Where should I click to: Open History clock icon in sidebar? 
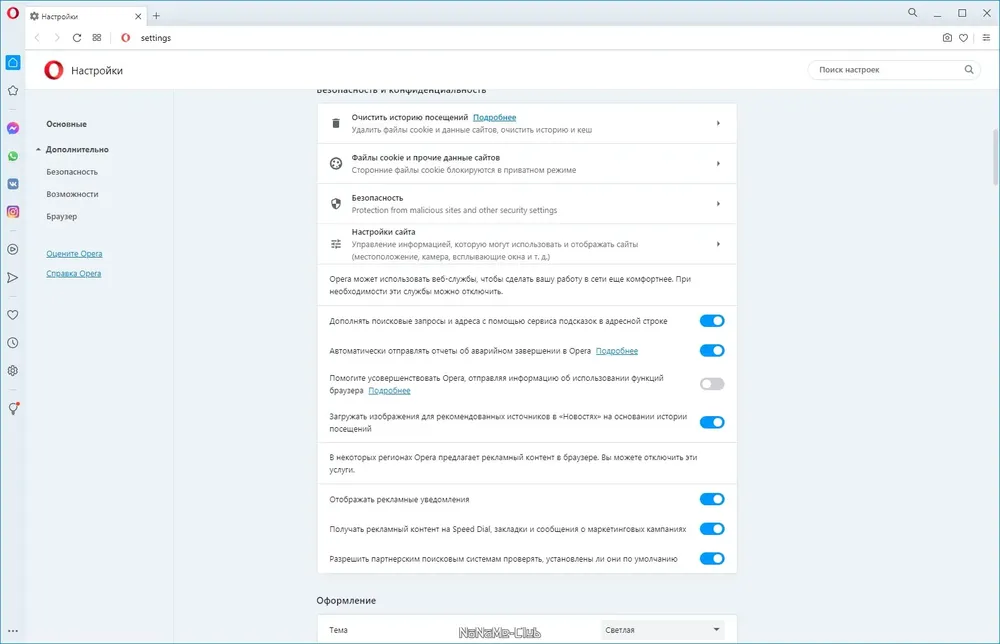[x=13, y=343]
